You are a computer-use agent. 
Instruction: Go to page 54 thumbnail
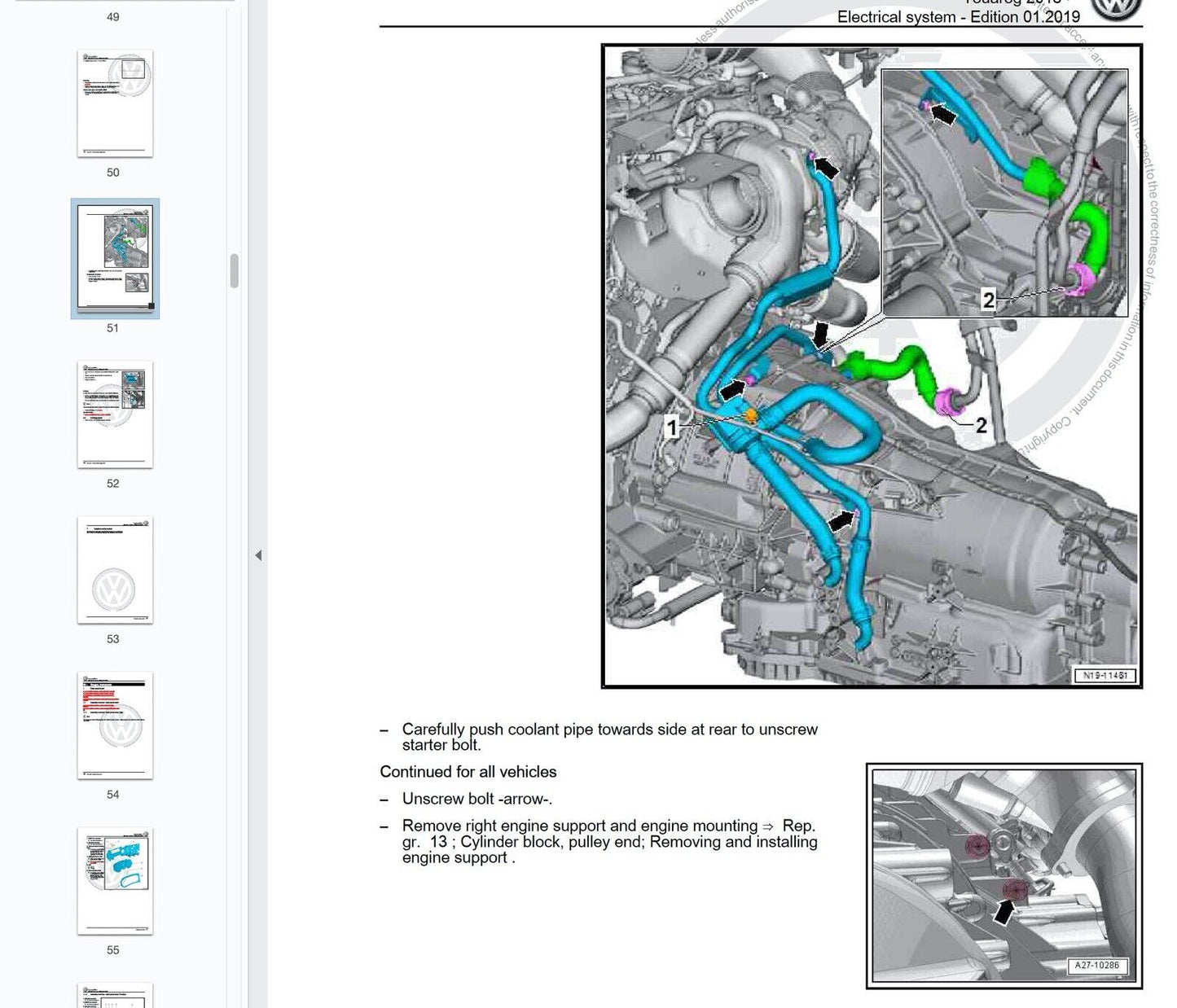(x=115, y=725)
